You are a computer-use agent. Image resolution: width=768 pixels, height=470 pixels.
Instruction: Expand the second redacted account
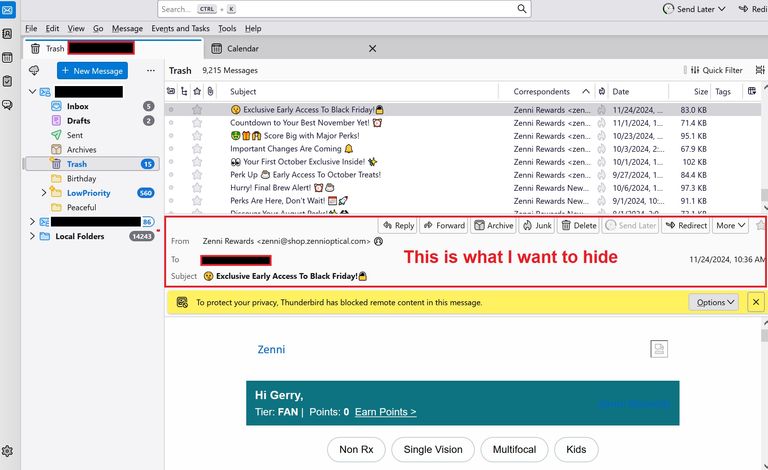(x=32, y=222)
